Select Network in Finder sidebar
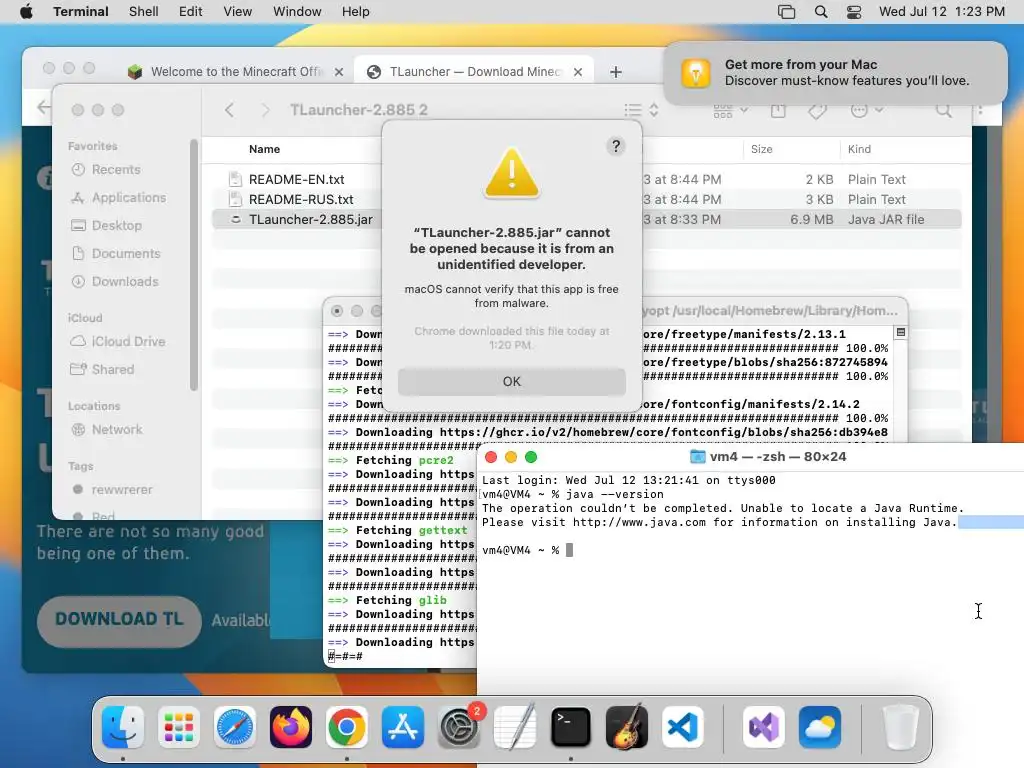This screenshot has height=768, width=1024. pos(116,430)
